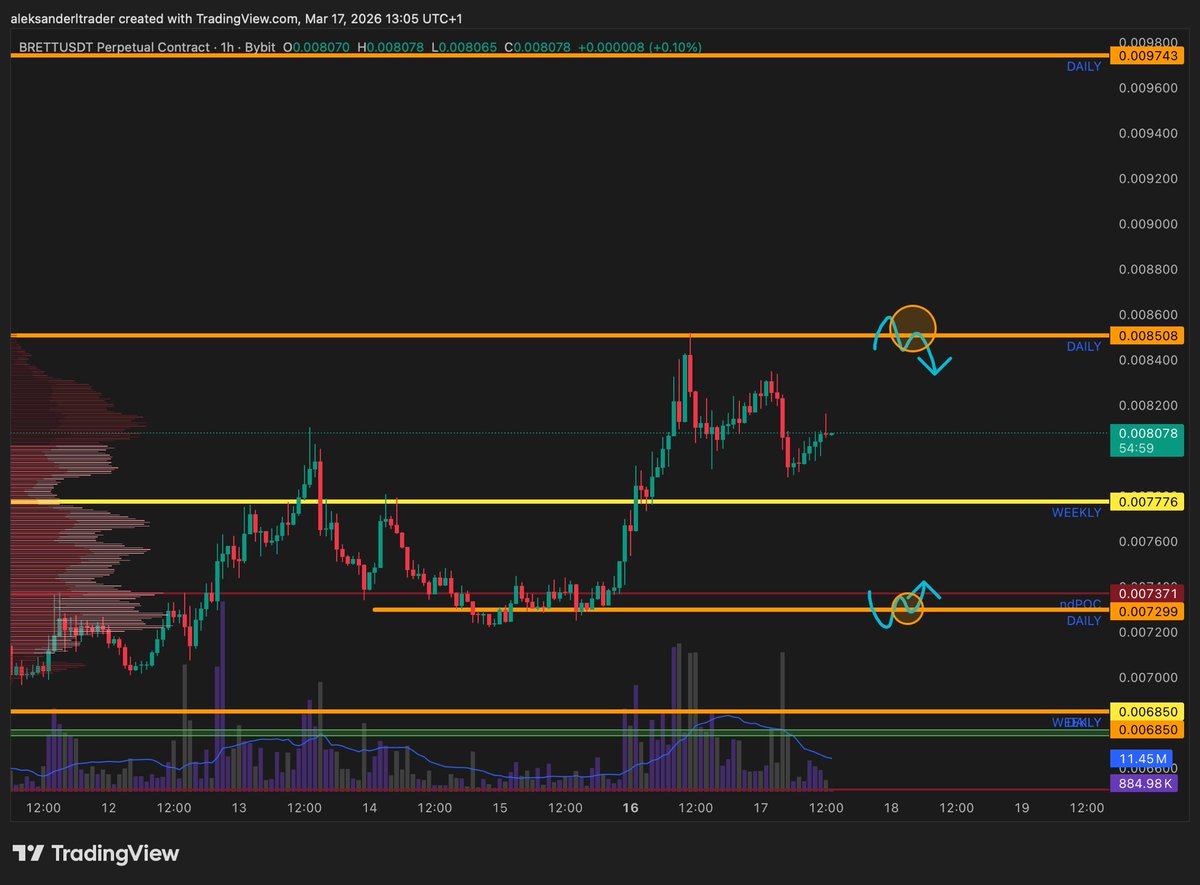This screenshot has height=885, width=1200.
Task: Click date 18 on the time axis
Action: 890,807
